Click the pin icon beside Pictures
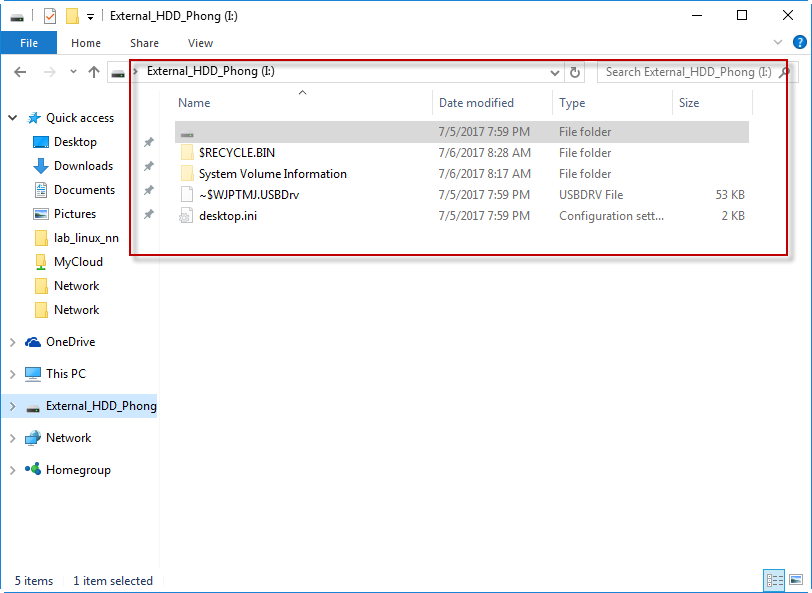The image size is (812, 593). tap(149, 214)
